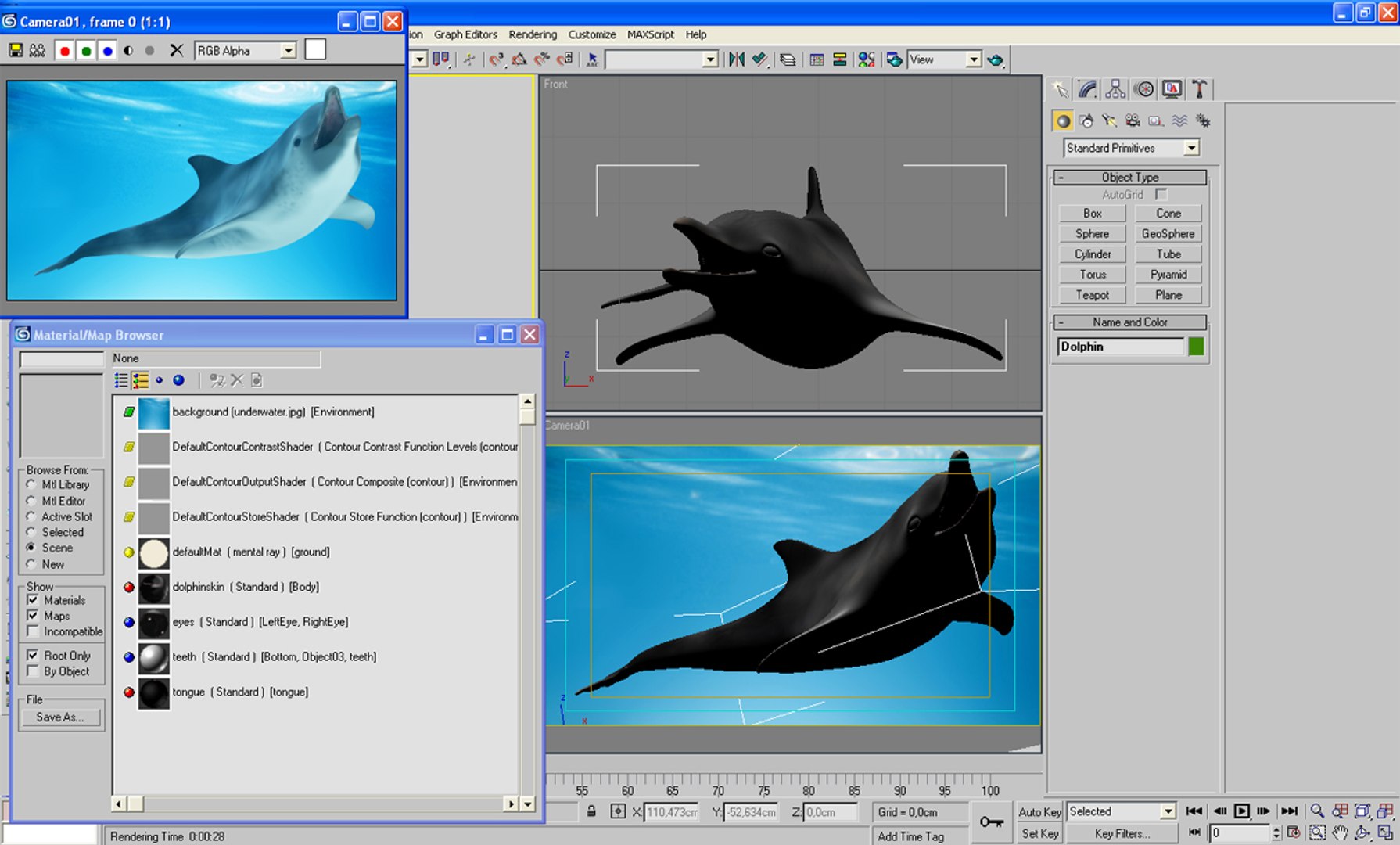Open the Graph Editors menu
This screenshot has height=845, width=1400.
465,34
